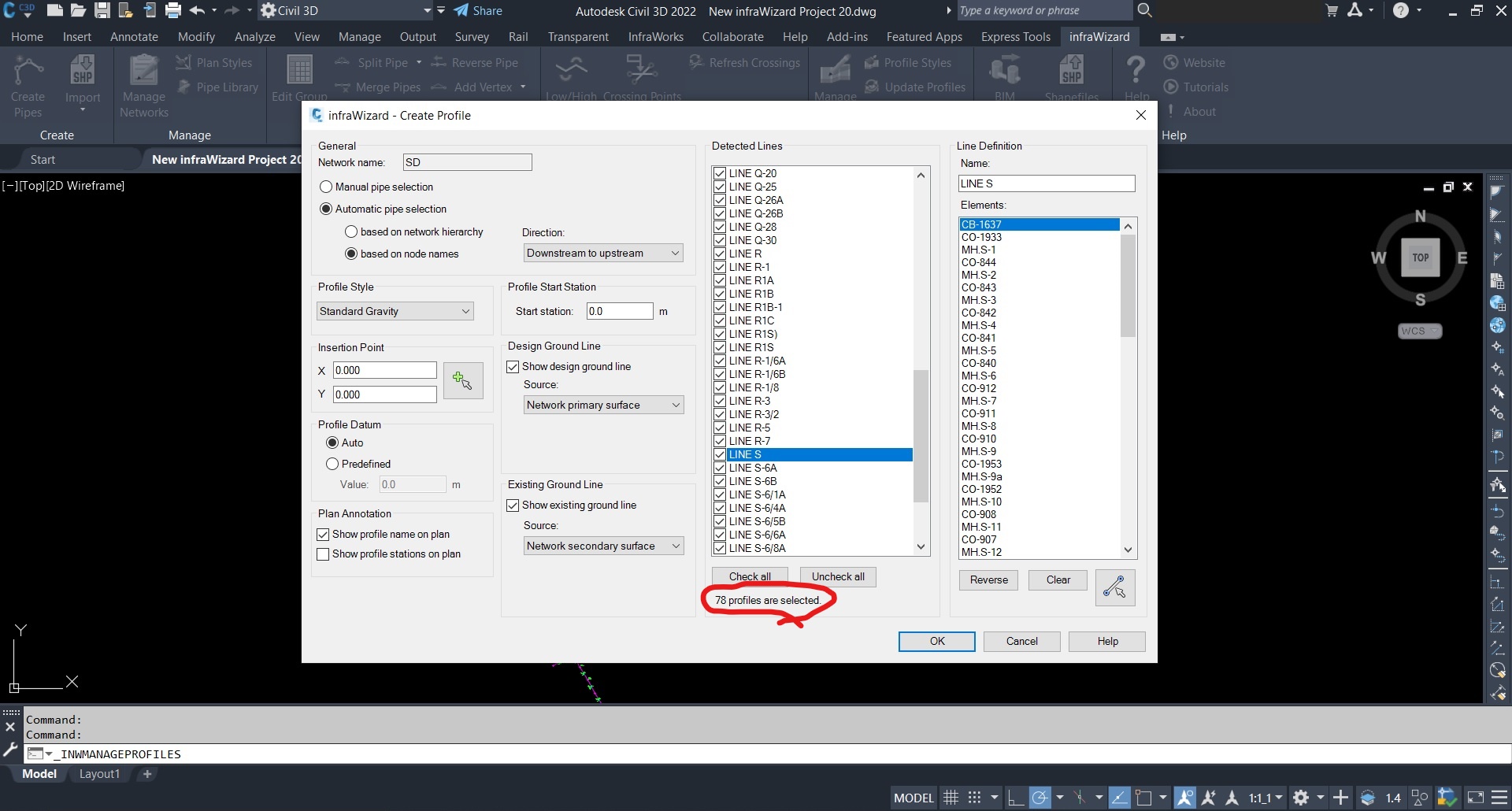Click the TOP face of the ViewCube

[1420, 257]
